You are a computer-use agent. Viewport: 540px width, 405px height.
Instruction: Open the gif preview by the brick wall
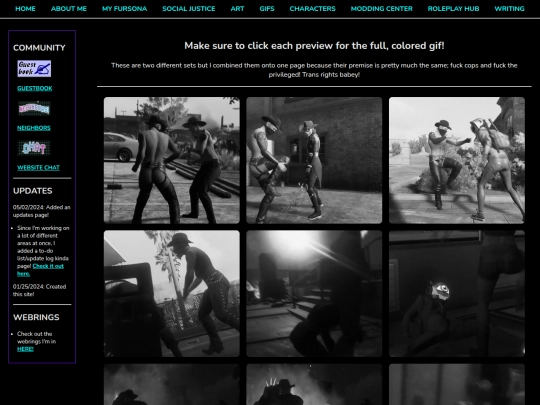pyautogui.click(x=314, y=160)
